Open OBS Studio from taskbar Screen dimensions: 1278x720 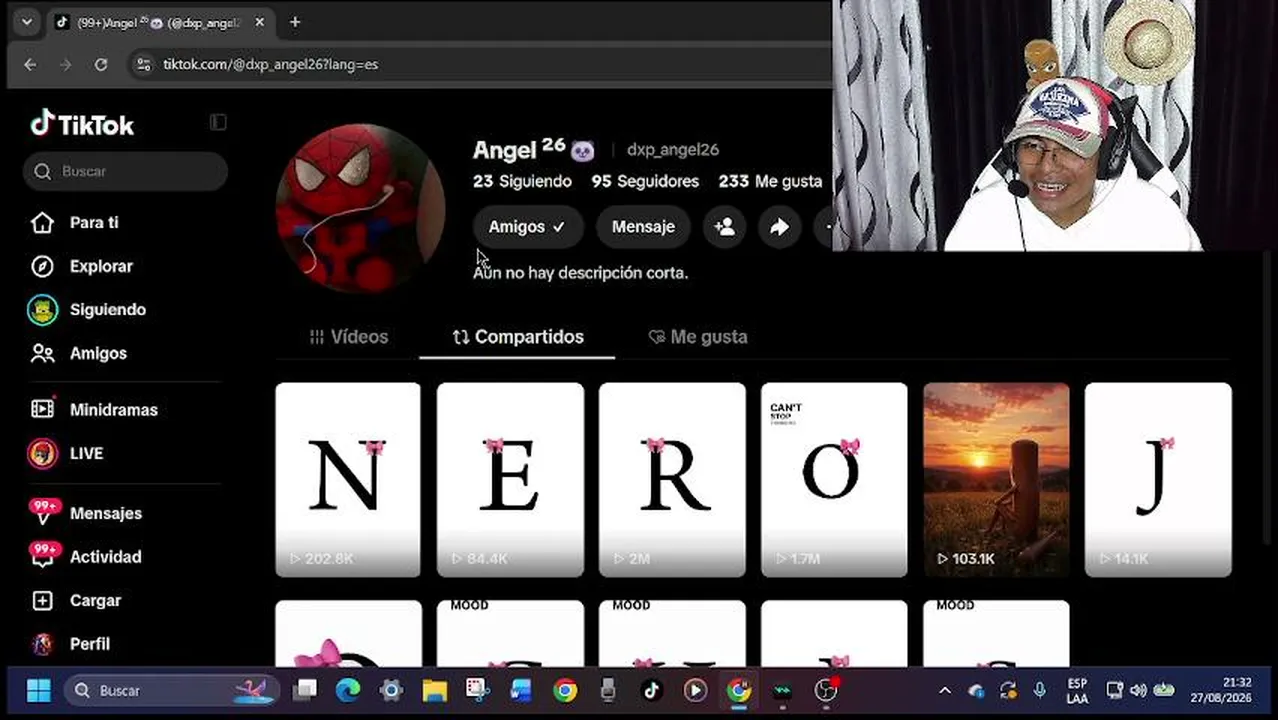[826, 690]
